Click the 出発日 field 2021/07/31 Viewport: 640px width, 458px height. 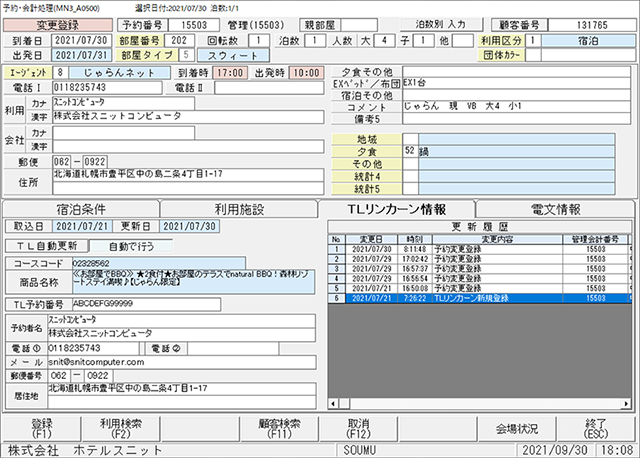(x=81, y=55)
